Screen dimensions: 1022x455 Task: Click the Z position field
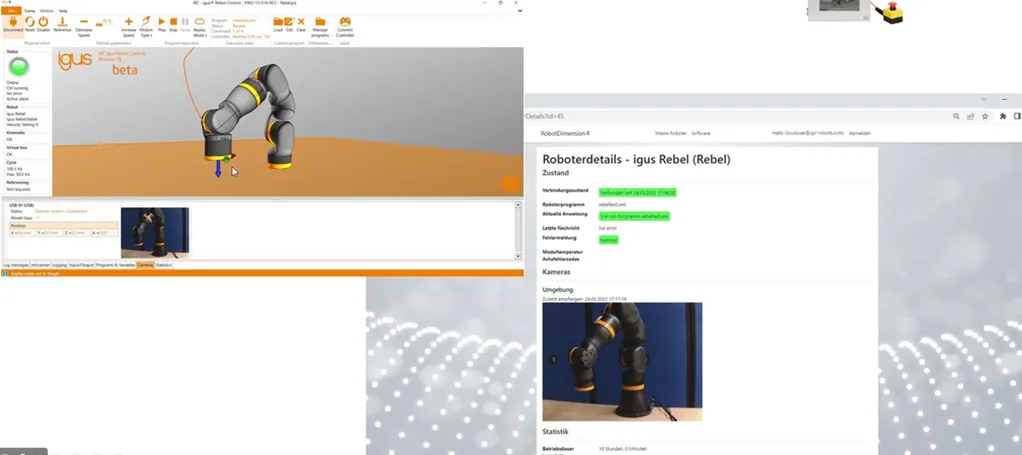[76, 233]
